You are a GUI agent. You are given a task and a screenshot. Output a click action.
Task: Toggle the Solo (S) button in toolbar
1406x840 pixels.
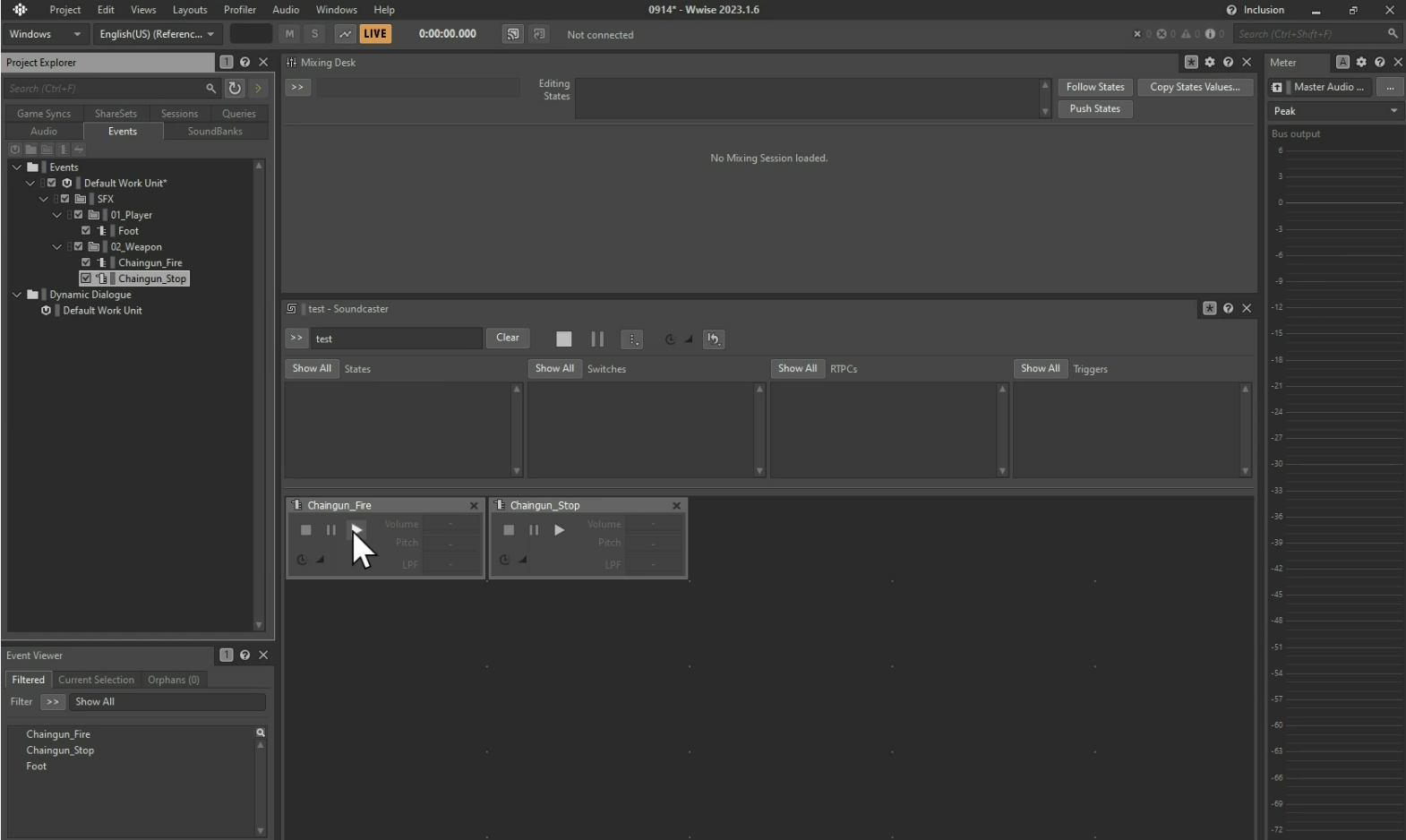click(314, 34)
